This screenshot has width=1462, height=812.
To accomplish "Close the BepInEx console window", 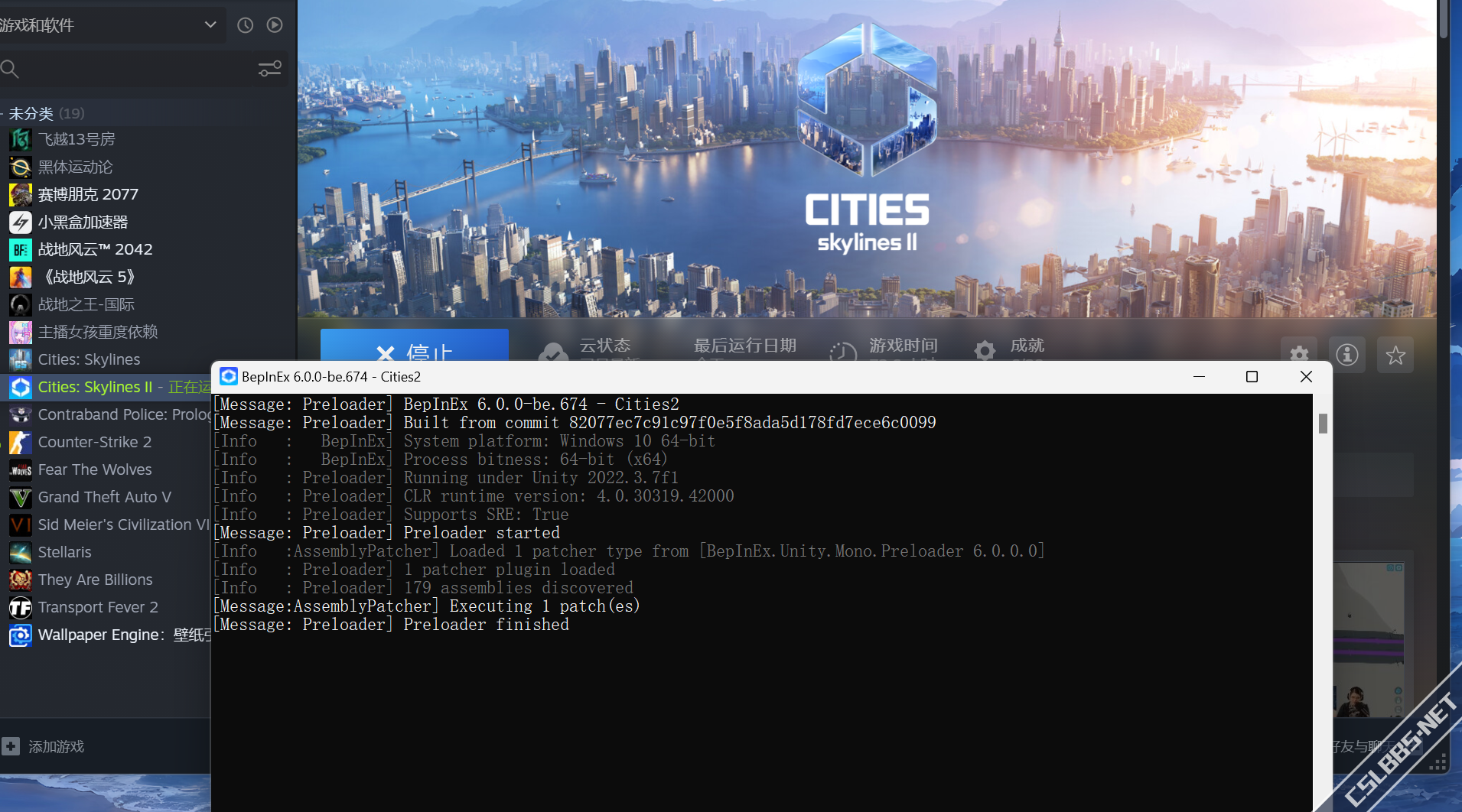I will pos(1306,376).
